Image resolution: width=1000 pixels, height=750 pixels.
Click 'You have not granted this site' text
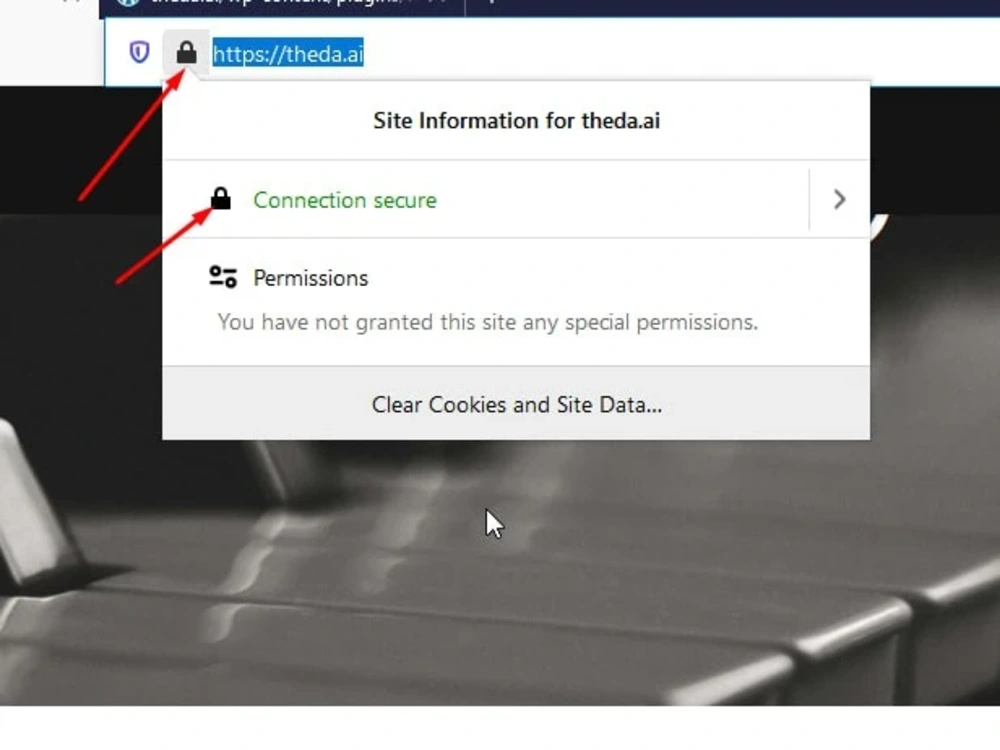(x=488, y=322)
